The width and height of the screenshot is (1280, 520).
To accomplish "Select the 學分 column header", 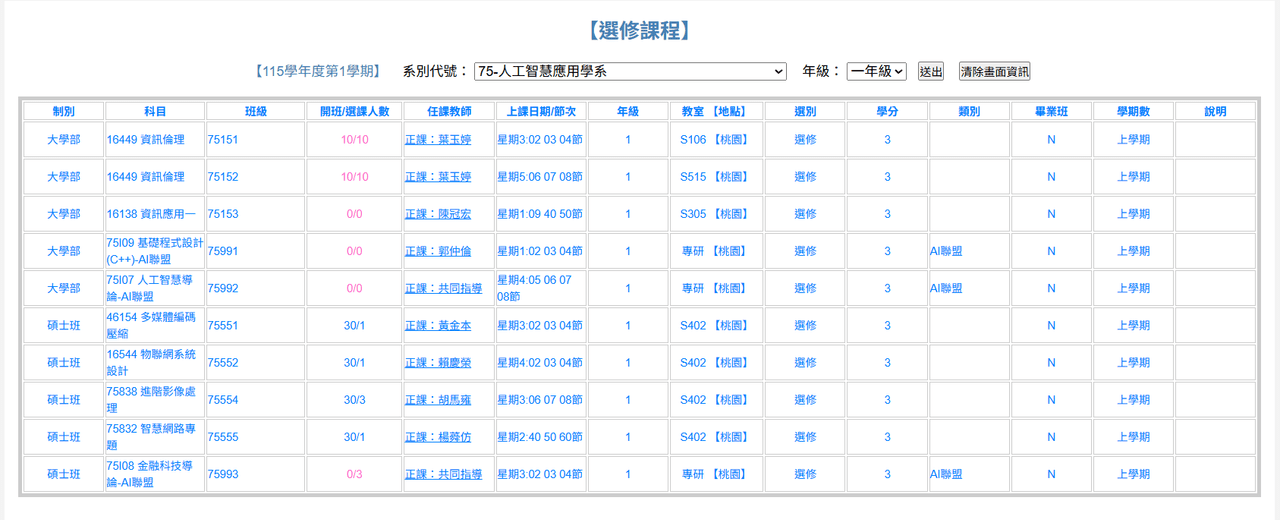I will pyautogui.click(x=887, y=111).
